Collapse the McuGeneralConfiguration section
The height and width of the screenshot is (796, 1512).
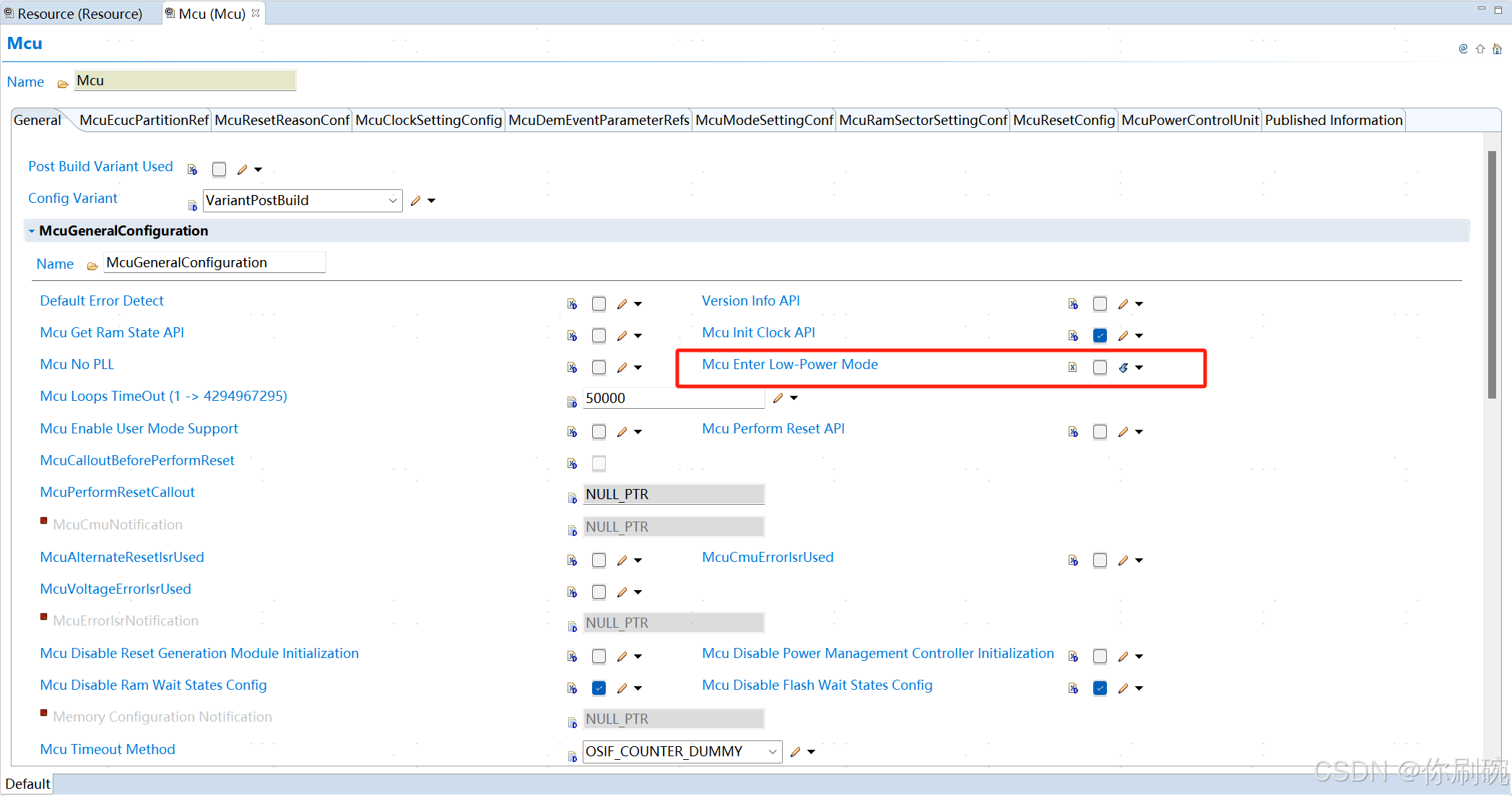(x=32, y=231)
